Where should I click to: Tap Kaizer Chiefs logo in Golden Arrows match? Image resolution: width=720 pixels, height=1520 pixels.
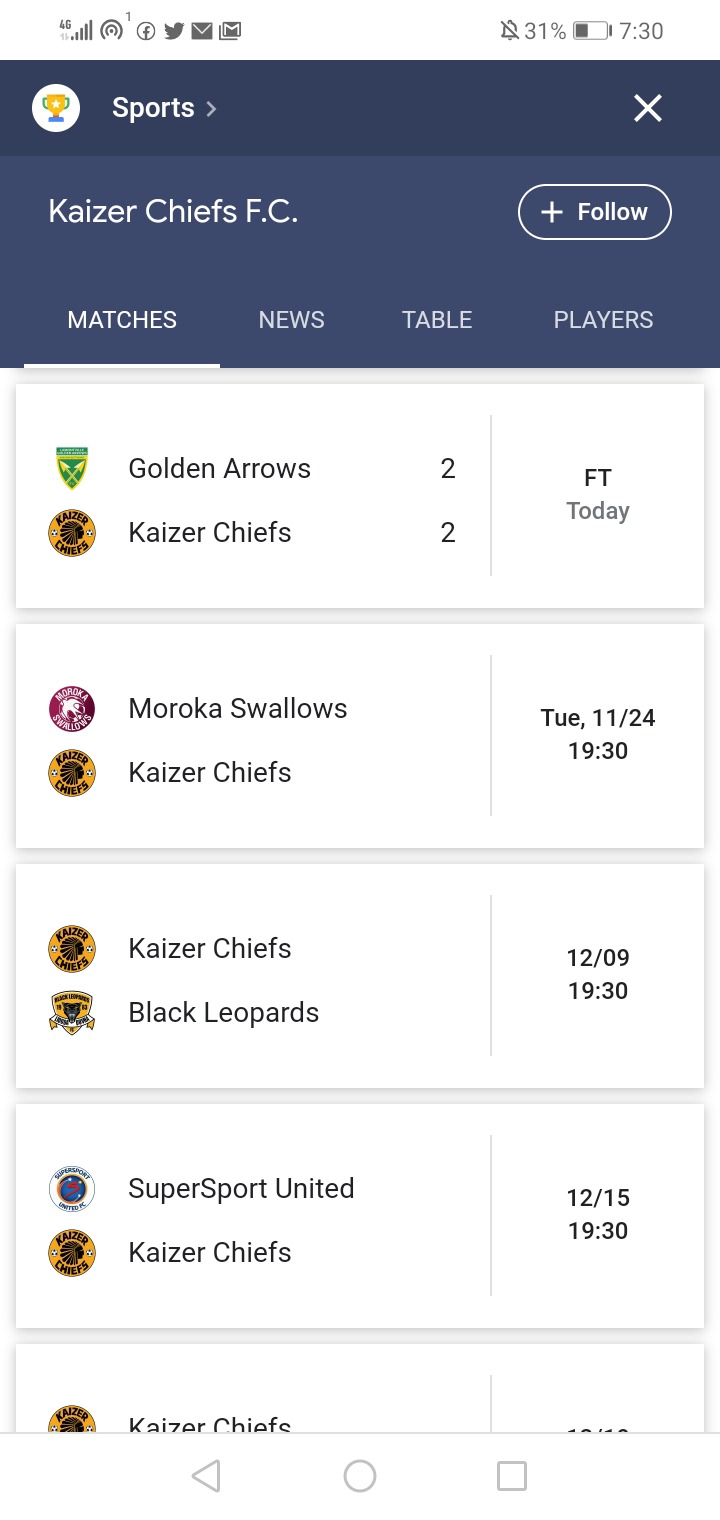click(72, 533)
